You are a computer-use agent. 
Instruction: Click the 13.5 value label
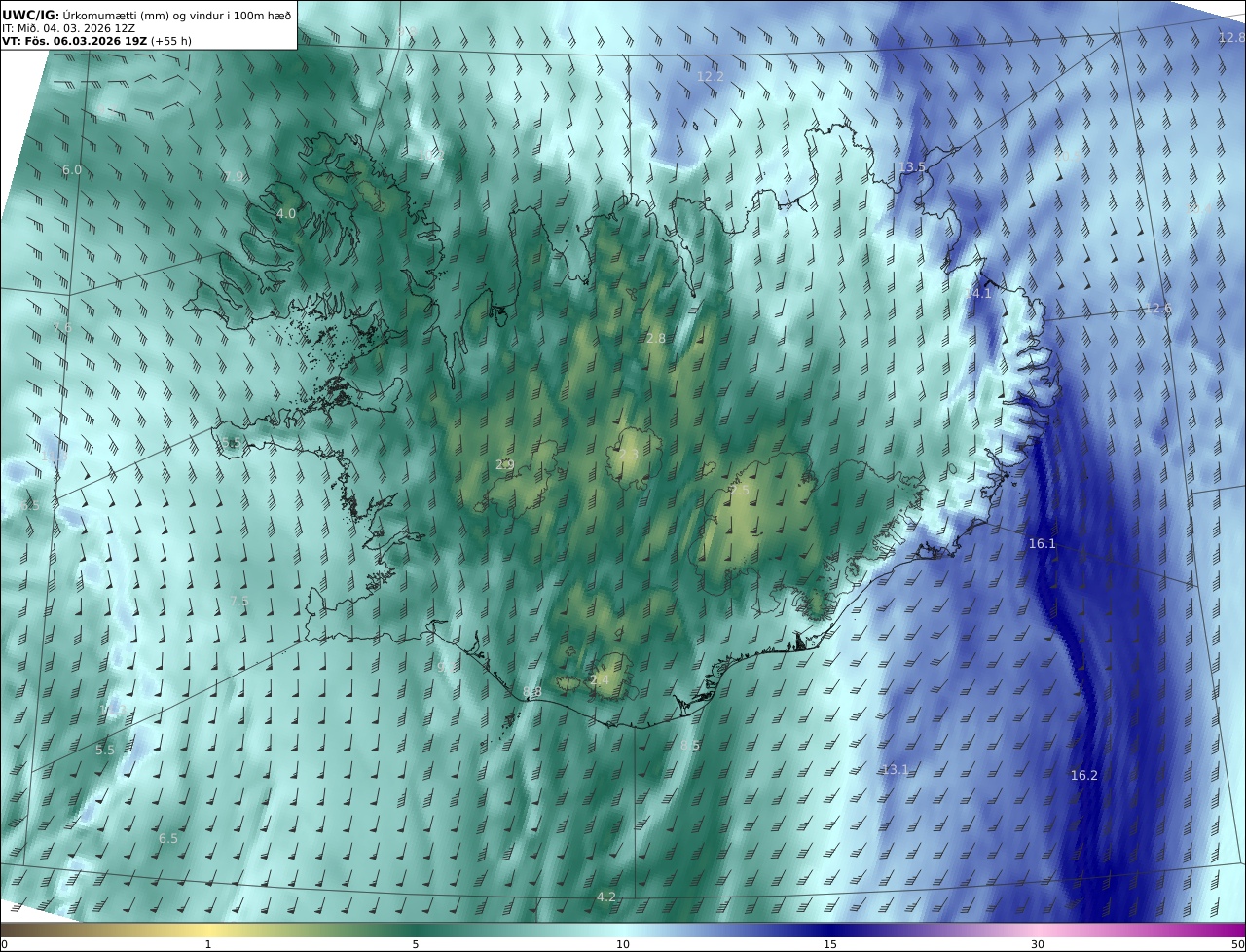tap(912, 167)
